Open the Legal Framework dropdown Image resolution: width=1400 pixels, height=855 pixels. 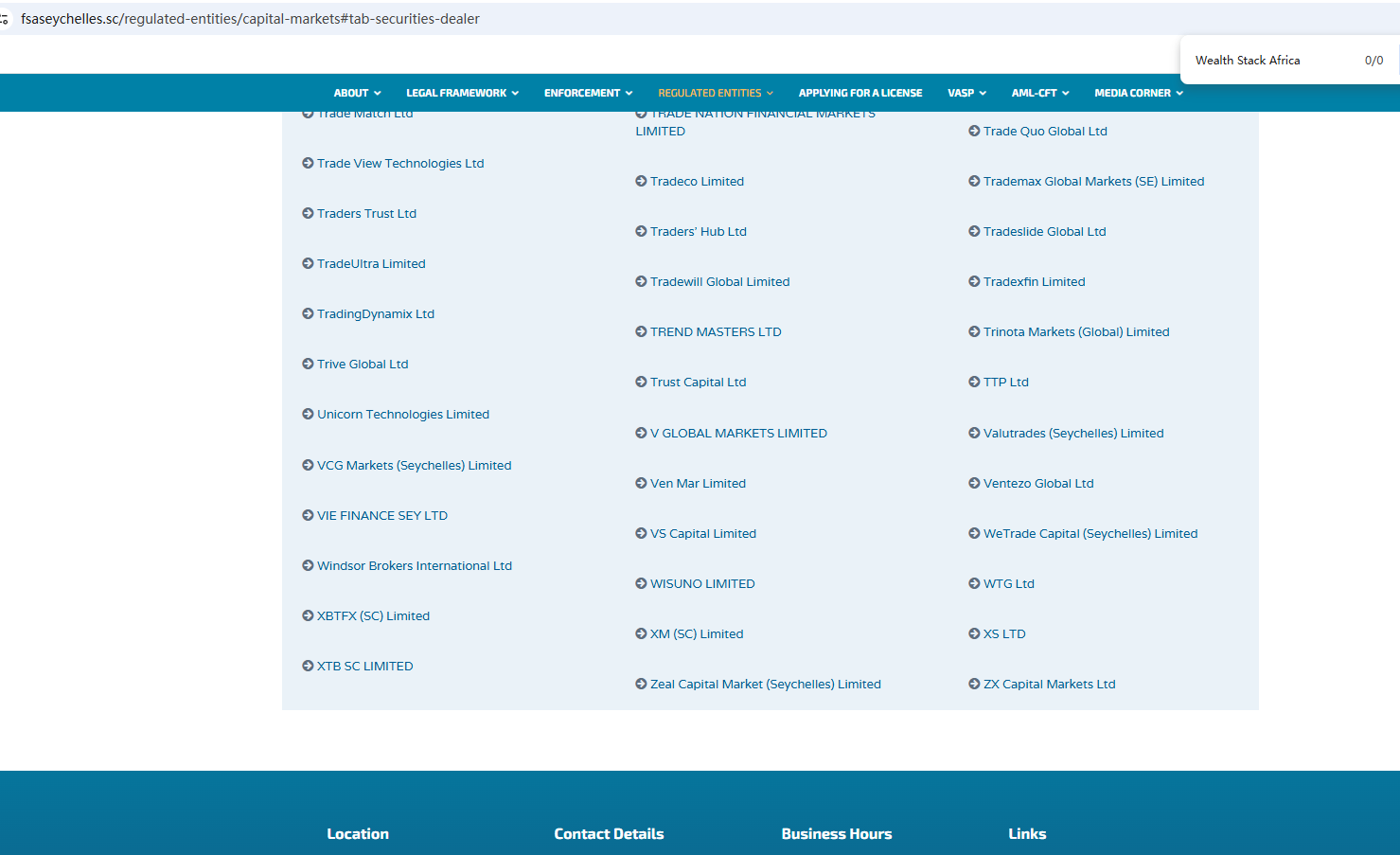pos(462,93)
